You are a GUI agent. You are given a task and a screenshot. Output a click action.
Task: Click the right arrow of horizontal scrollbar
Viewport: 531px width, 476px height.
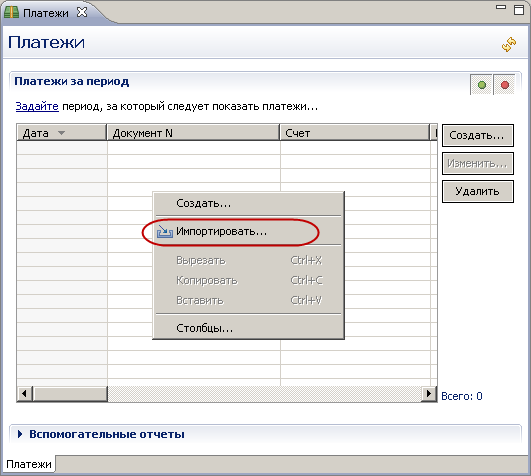429,394
